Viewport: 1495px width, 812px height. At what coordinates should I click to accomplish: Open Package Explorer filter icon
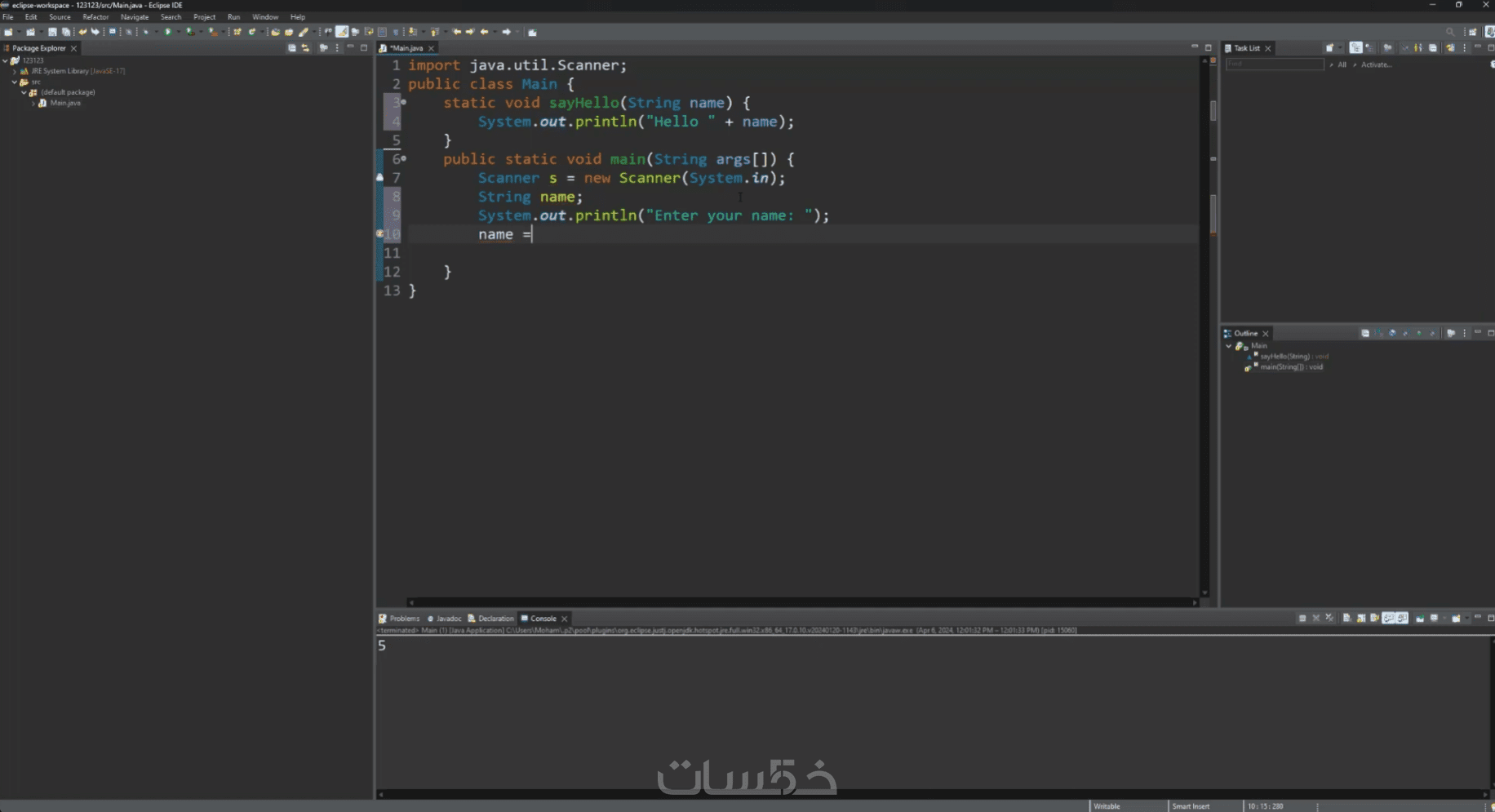(324, 48)
